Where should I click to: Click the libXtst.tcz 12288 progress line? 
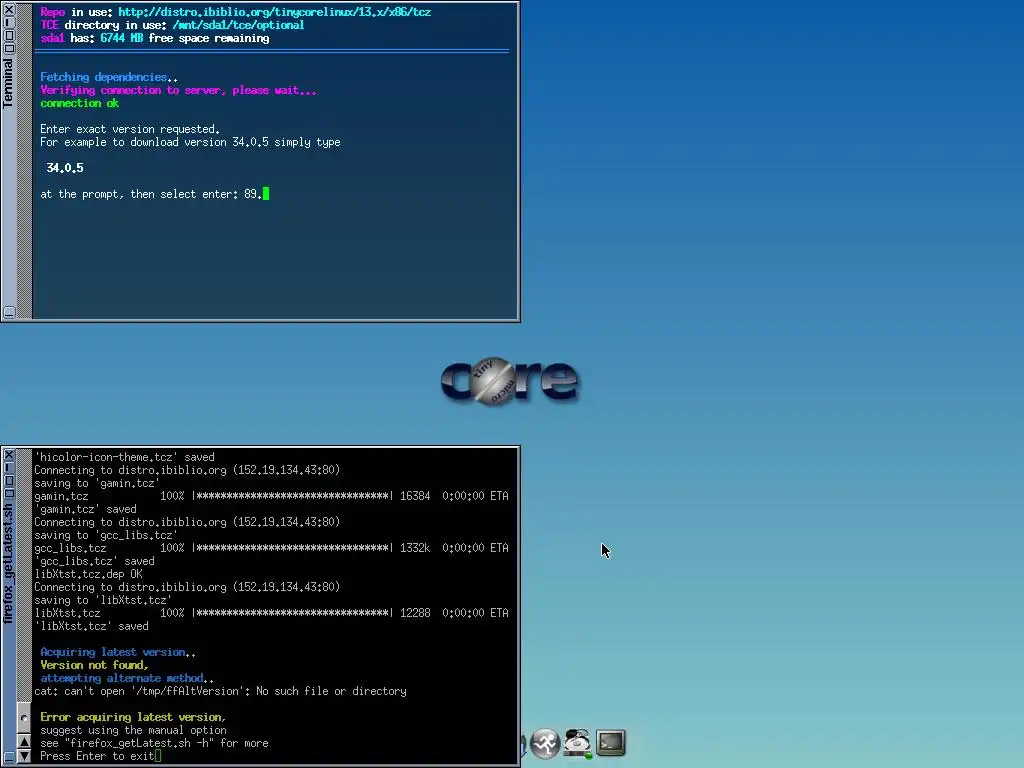[x=271, y=613]
